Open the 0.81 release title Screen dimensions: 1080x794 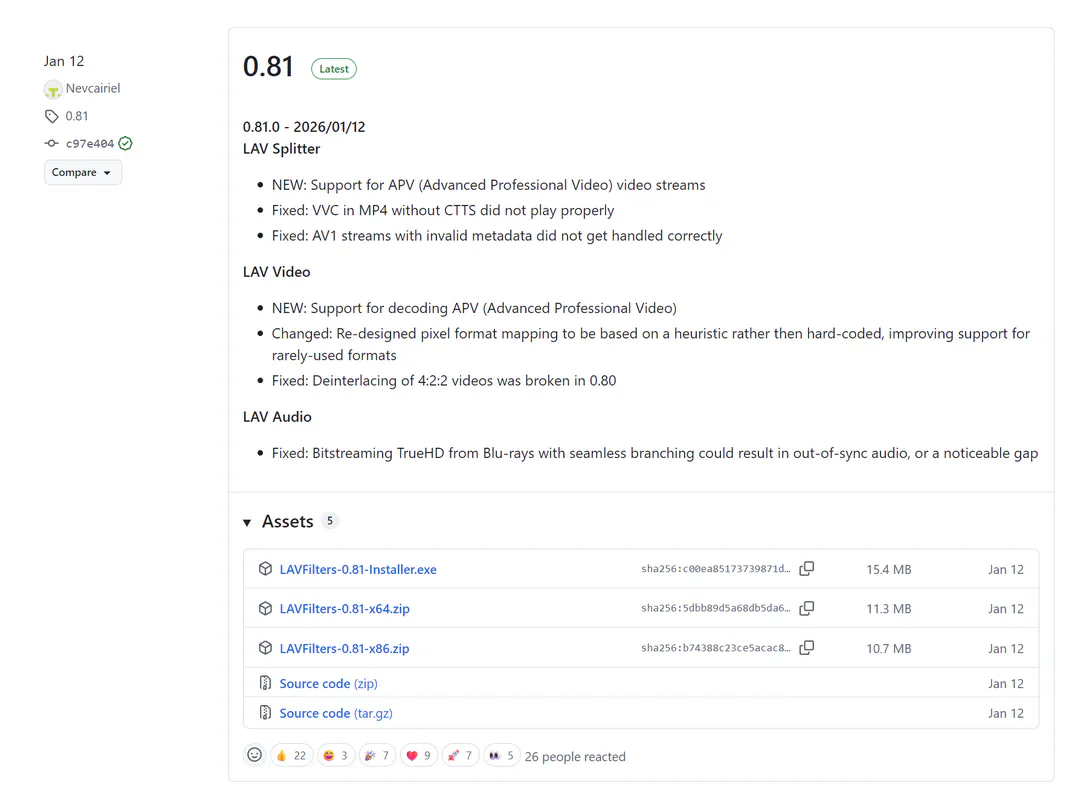coord(268,67)
